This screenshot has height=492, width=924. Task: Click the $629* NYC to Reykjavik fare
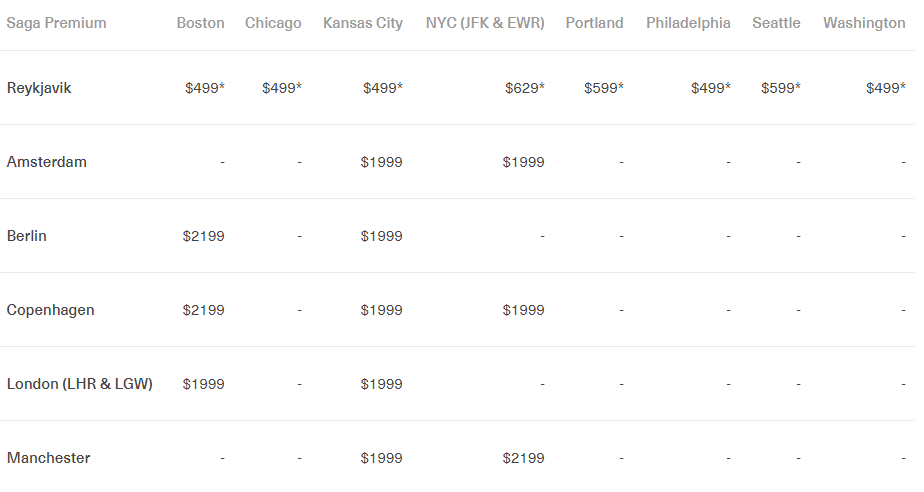pyautogui.click(x=525, y=88)
